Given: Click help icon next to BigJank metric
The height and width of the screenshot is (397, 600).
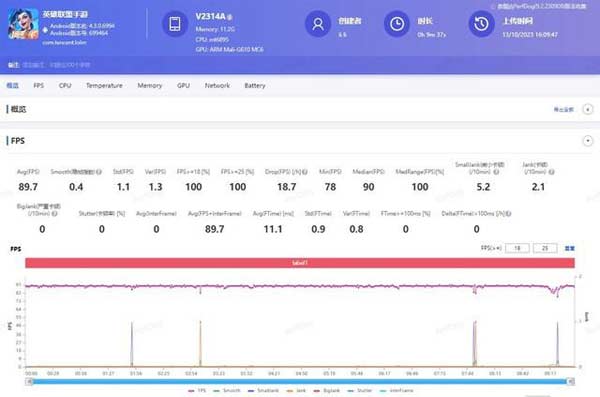Looking at the screenshot, I should click(54, 214).
